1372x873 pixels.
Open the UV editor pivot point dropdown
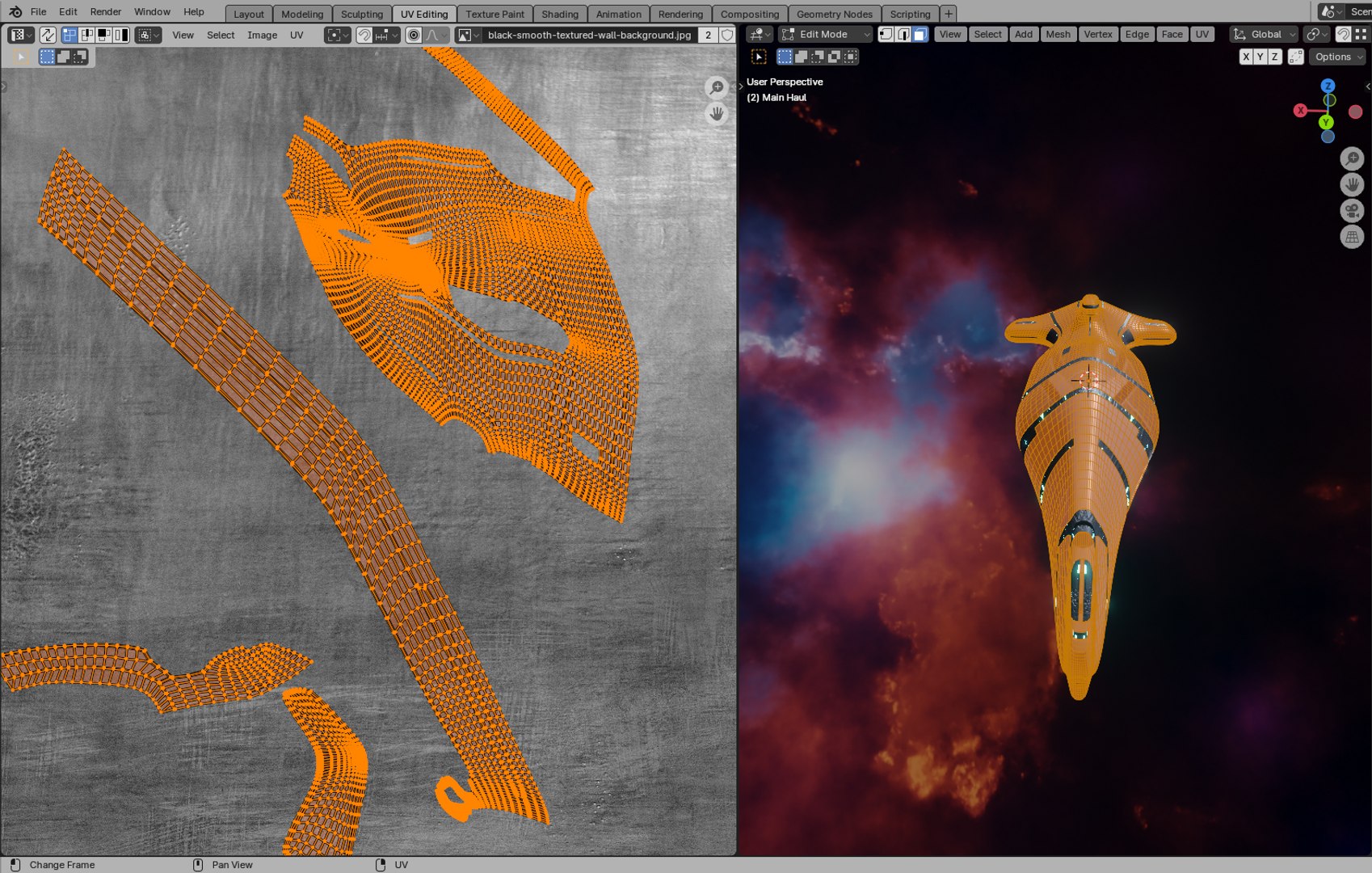[337, 35]
